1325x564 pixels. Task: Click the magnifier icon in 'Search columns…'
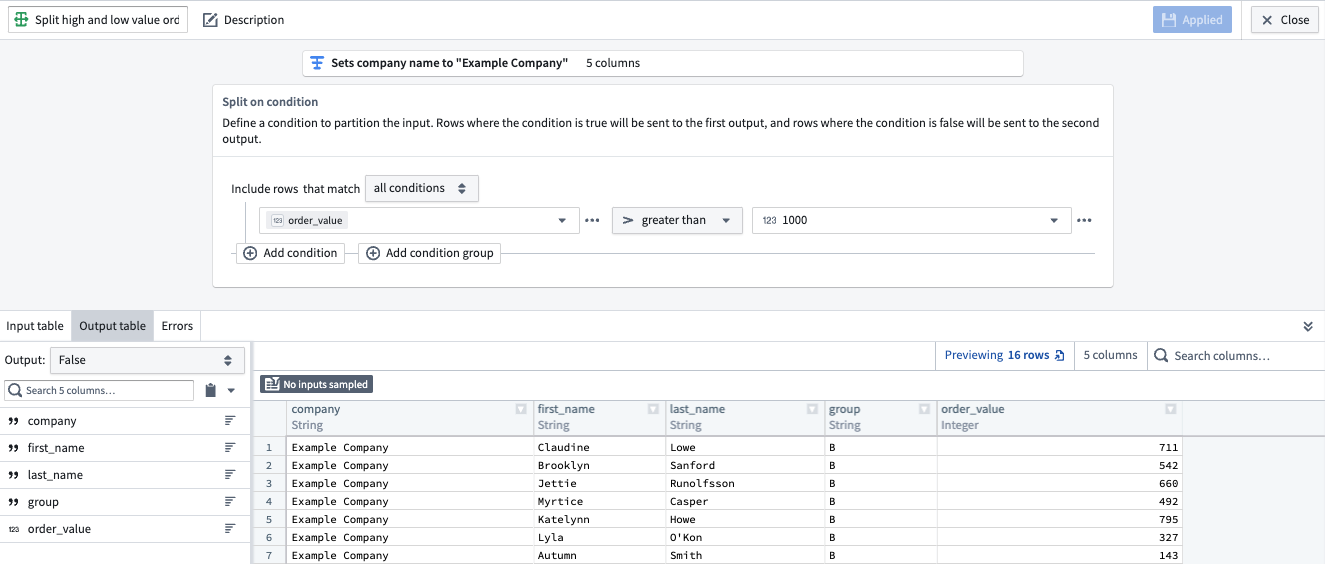[x=1161, y=355]
